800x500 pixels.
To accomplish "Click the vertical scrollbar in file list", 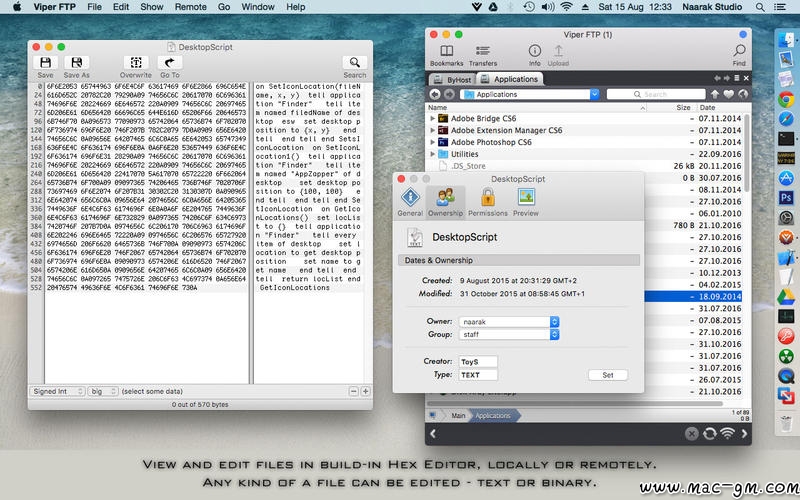I will [x=747, y=153].
